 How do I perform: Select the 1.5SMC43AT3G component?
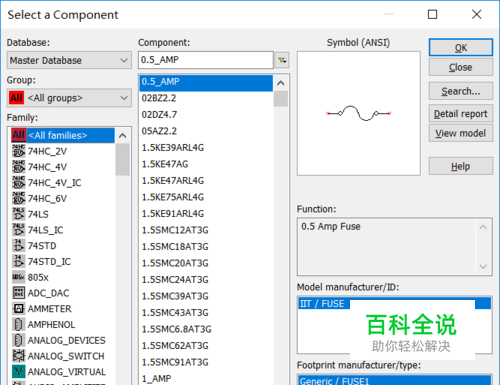(x=206, y=313)
